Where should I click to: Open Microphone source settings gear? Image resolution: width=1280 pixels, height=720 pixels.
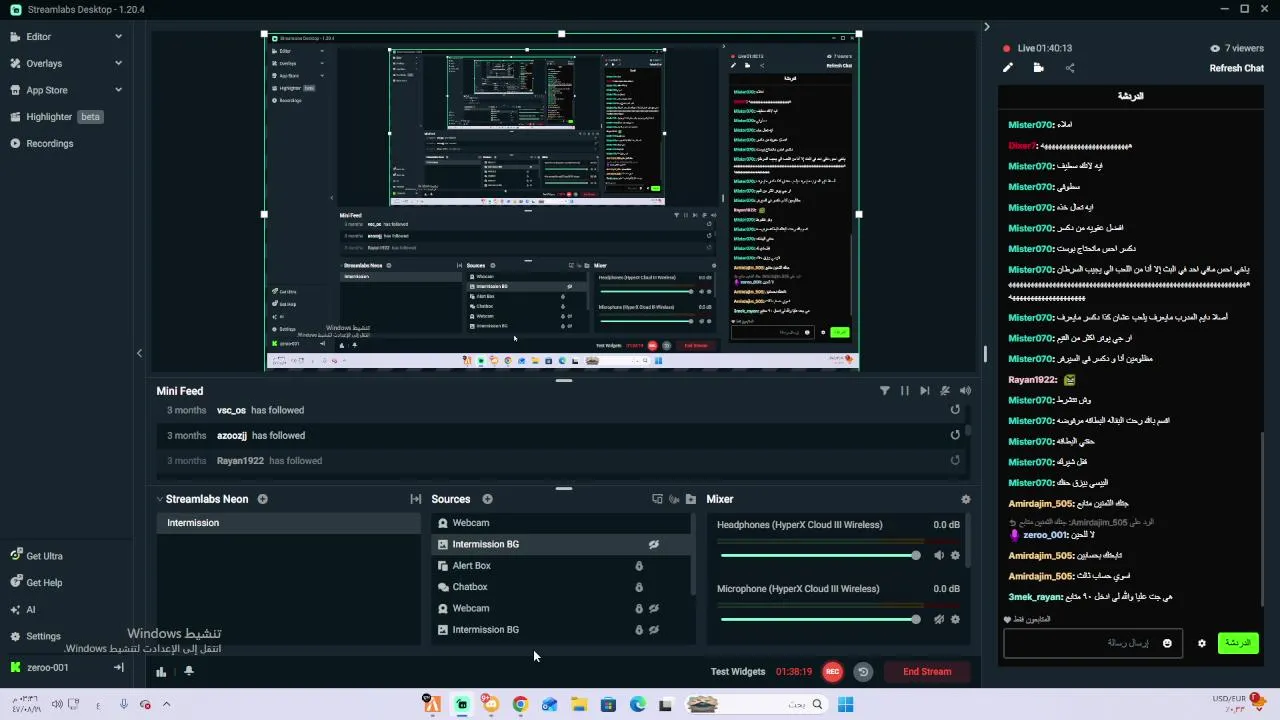(955, 619)
